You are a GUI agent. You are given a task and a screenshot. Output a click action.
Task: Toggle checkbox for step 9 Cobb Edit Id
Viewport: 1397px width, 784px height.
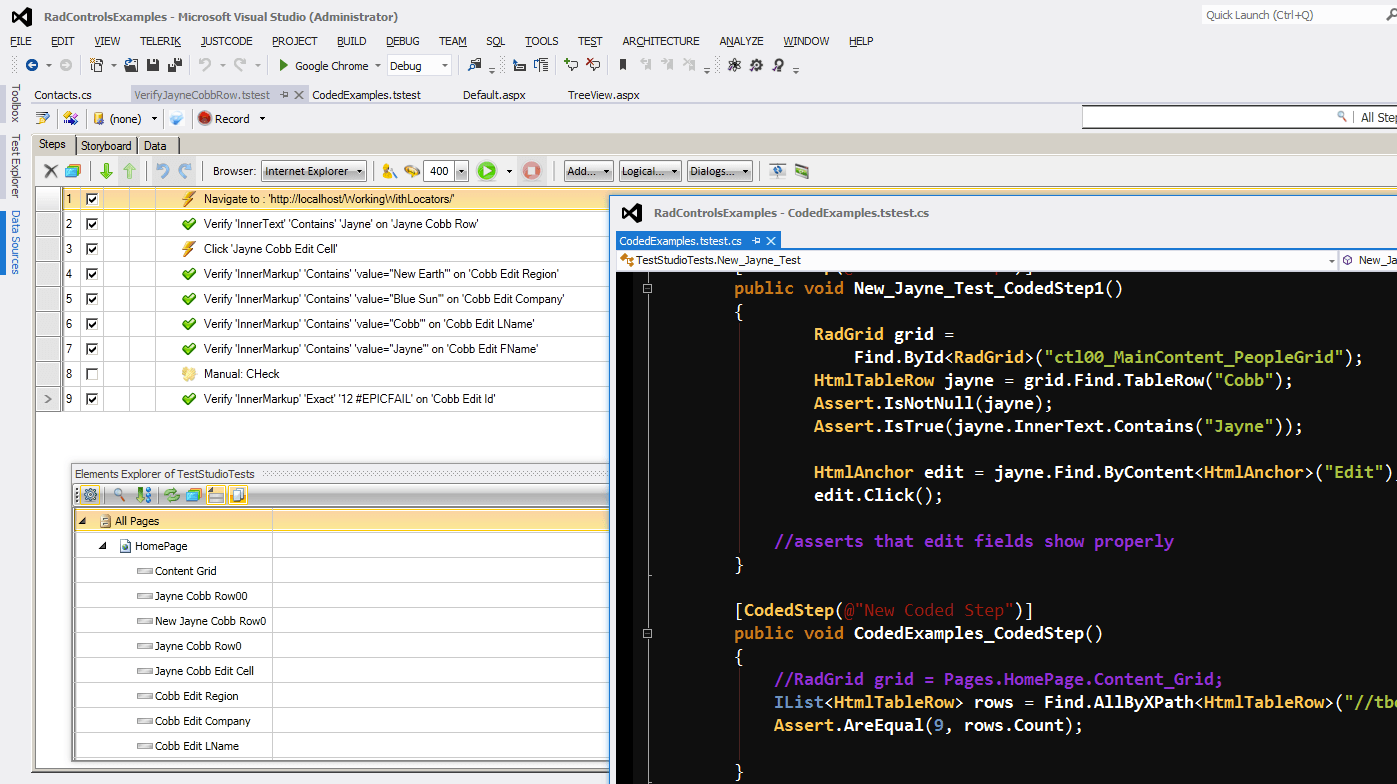point(92,399)
